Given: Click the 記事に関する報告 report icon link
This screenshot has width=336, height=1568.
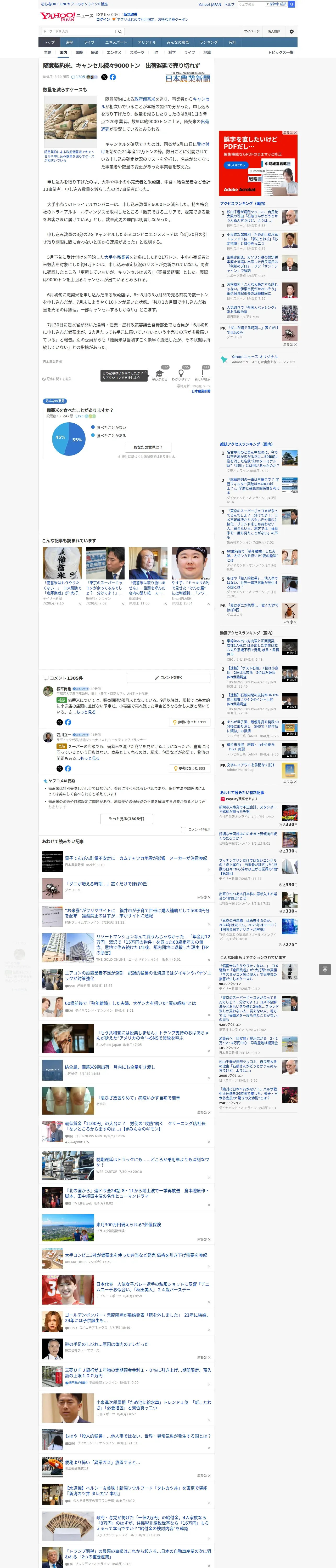Looking at the screenshot, I should click(x=57, y=379).
